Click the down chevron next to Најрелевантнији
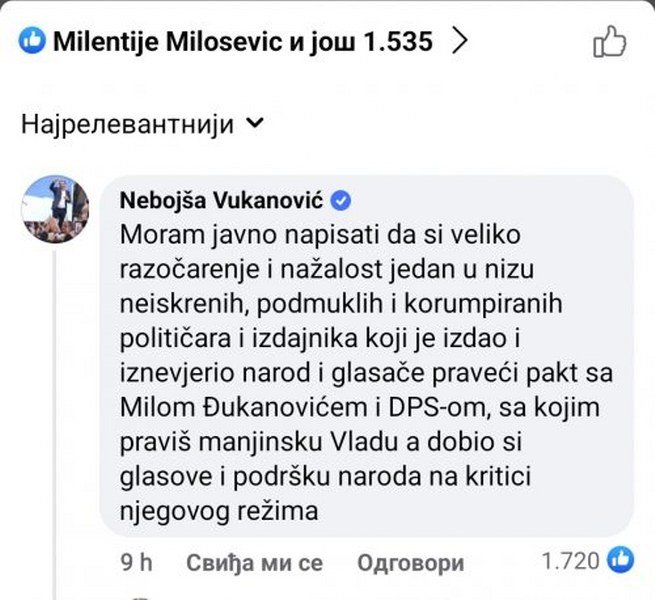The width and height of the screenshot is (655, 600). pos(254,124)
